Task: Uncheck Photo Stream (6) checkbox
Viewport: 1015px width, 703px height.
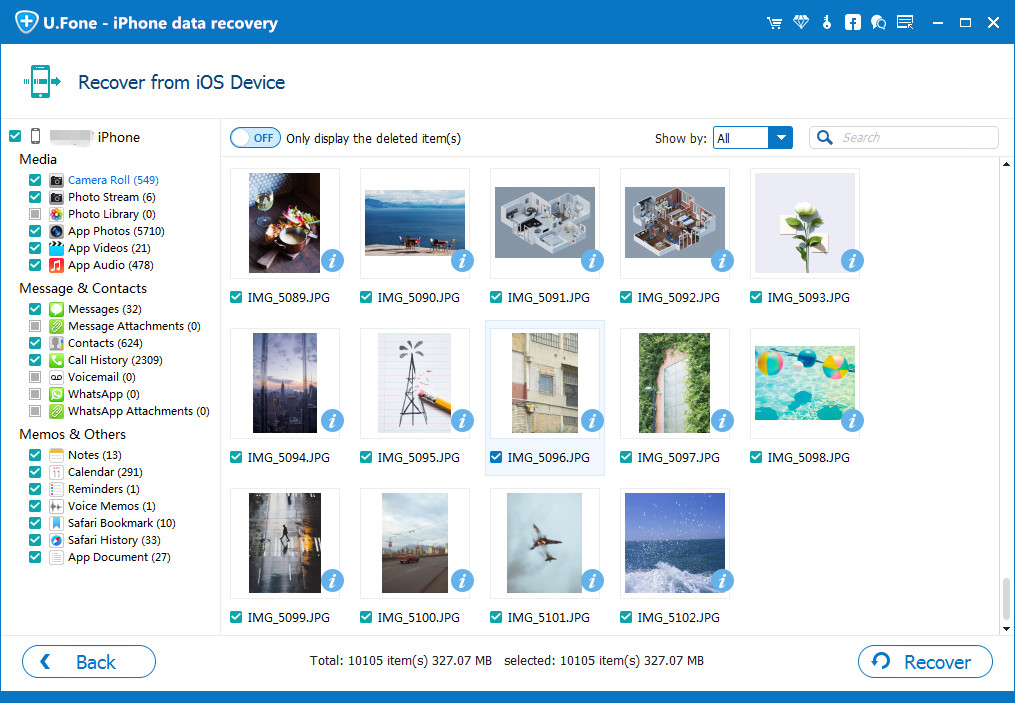Action: point(35,197)
